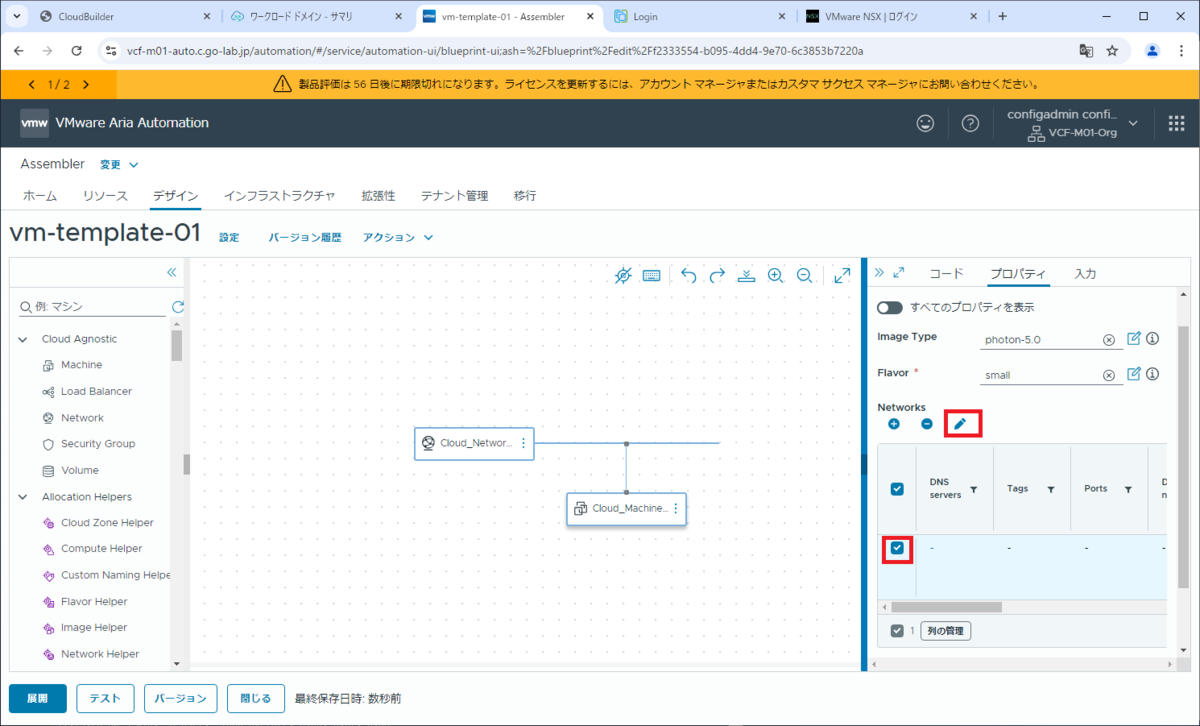Clear the Flavor small value
Viewport: 1200px width, 726px height.
point(1108,376)
